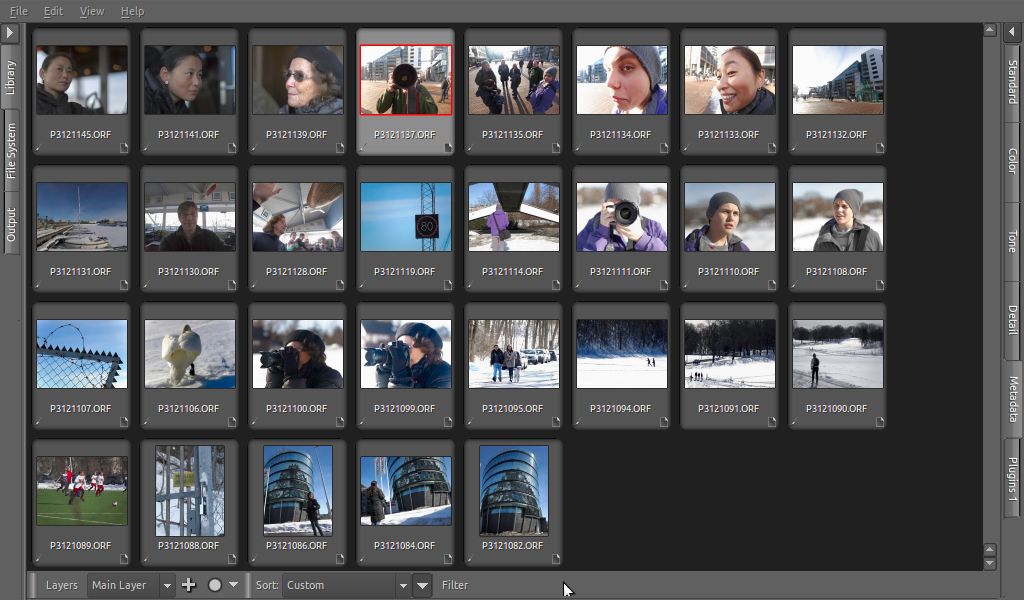
Task: Open the Sort Custom dropdown
Action: click(346, 585)
